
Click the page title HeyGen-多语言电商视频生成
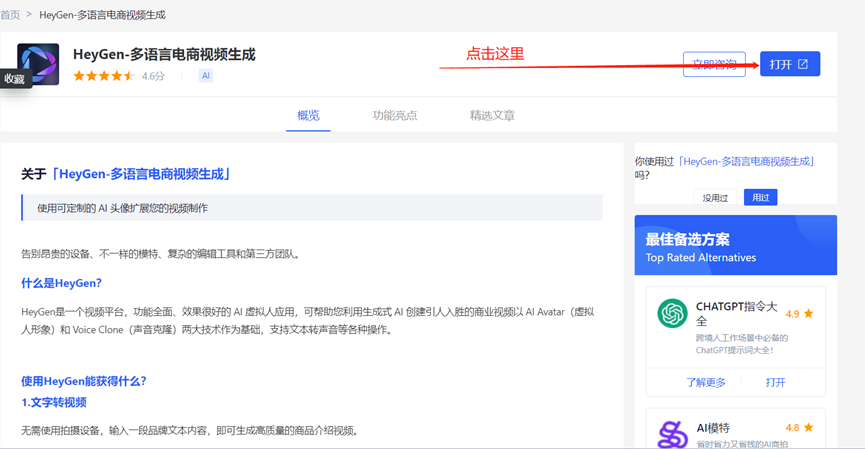164,55
